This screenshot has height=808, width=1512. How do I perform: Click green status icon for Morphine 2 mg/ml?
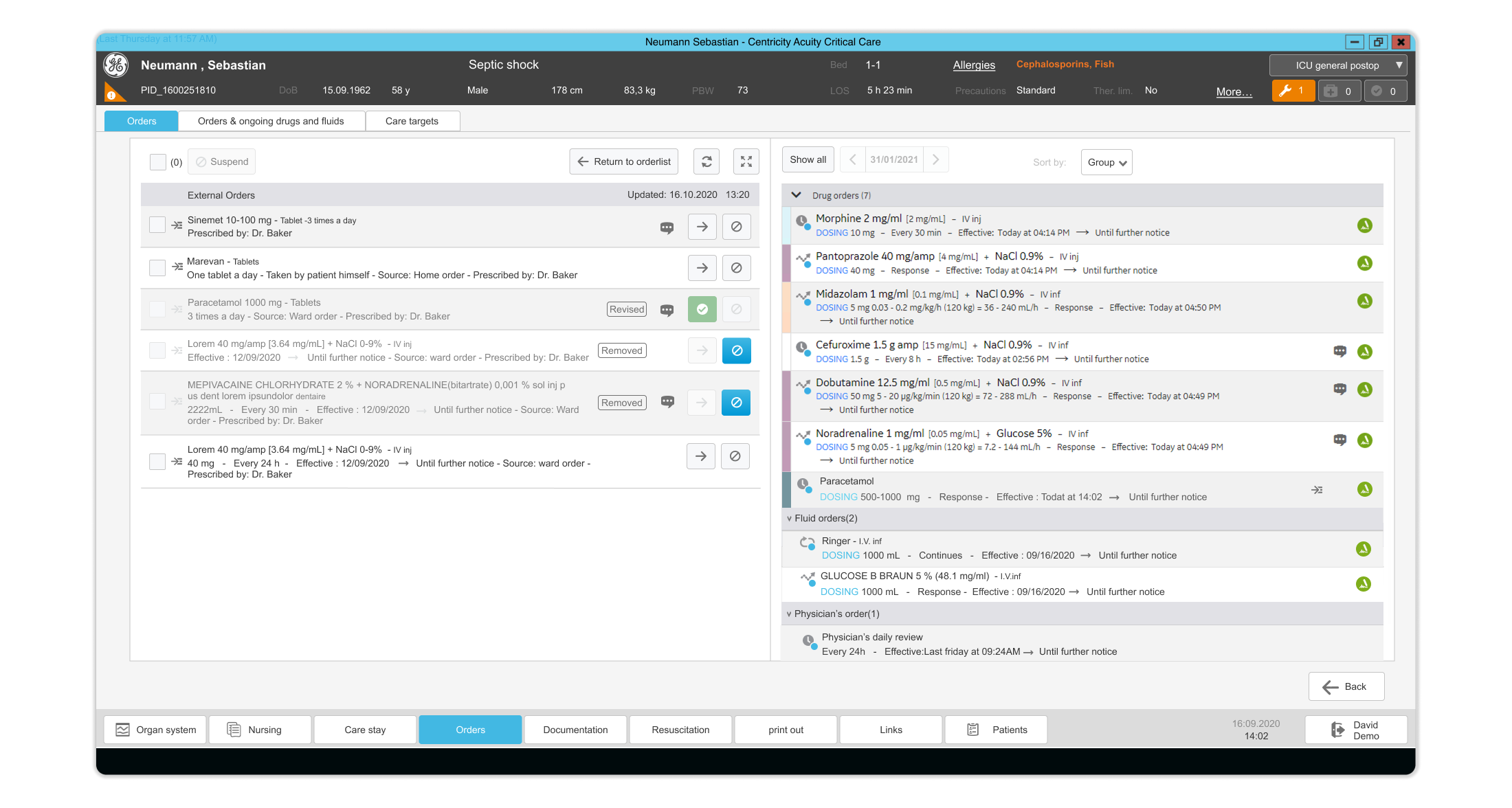coord(1365,225)
